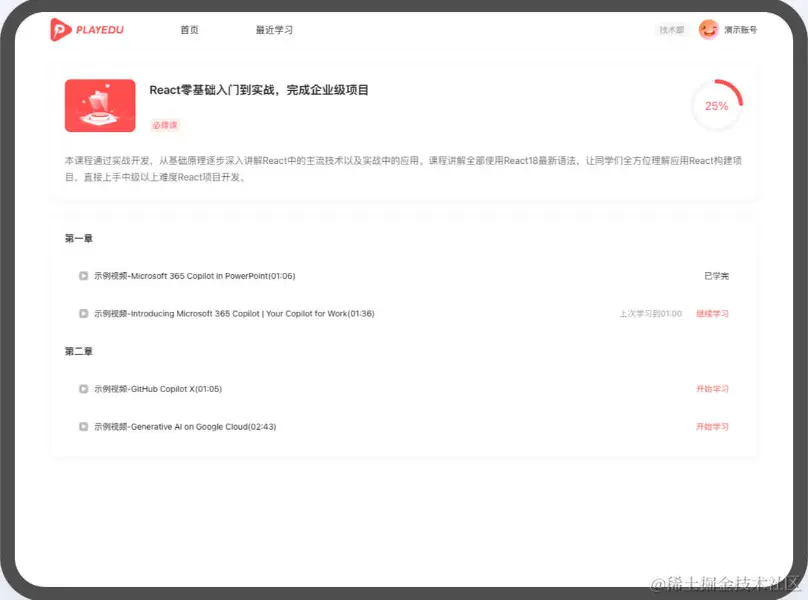Viewport: 808px width, 600px height.
Task: Click the course description paragraph
Action: 403,169
